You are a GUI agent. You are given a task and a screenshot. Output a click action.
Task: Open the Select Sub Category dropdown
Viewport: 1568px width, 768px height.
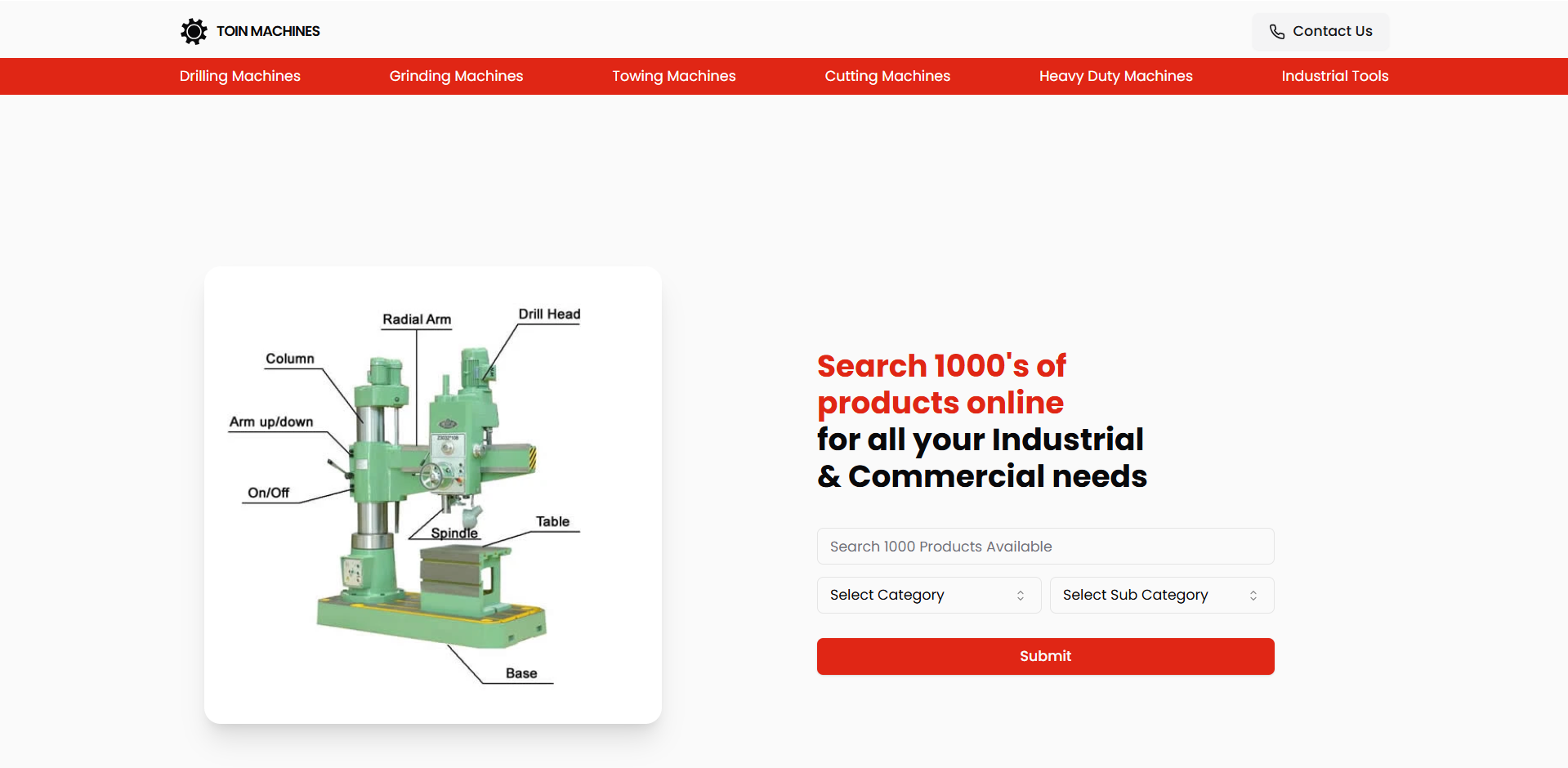pos(1161,595)
